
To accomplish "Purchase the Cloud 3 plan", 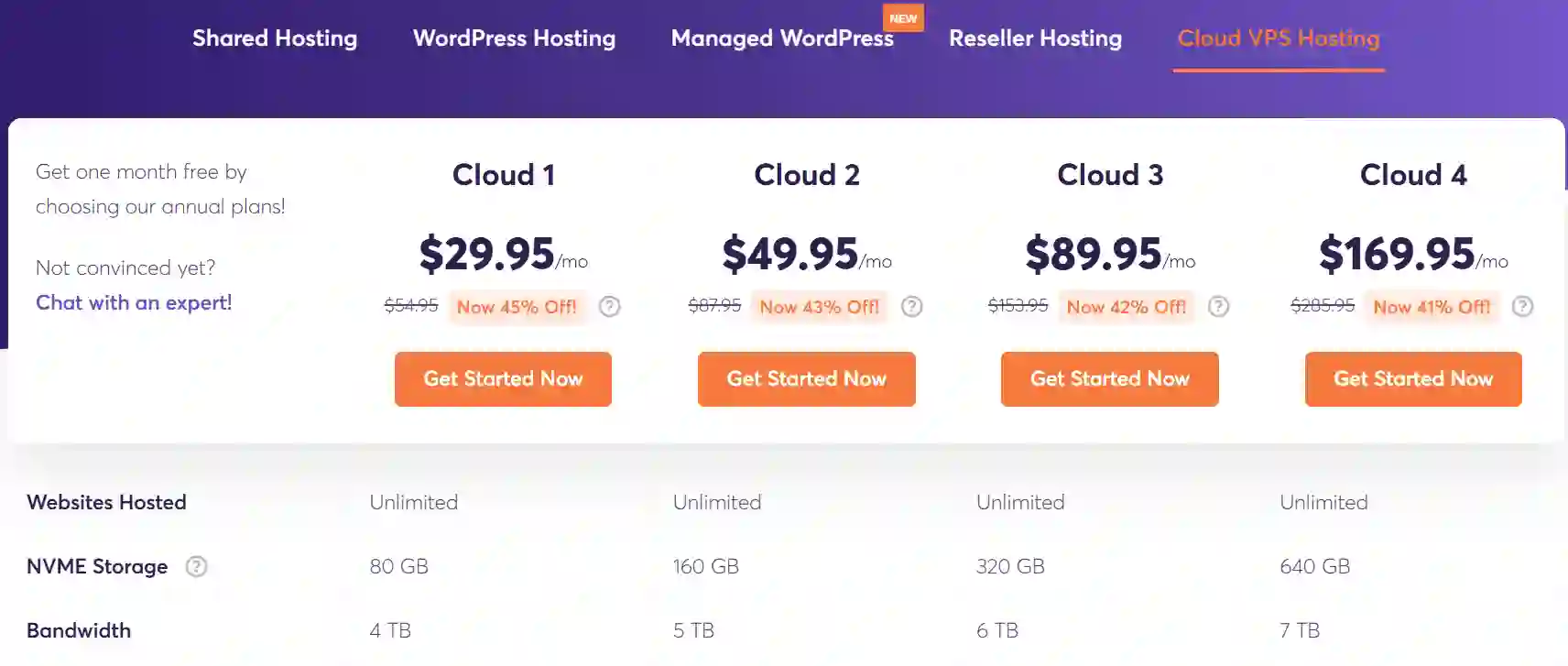I will [1109, 378].
